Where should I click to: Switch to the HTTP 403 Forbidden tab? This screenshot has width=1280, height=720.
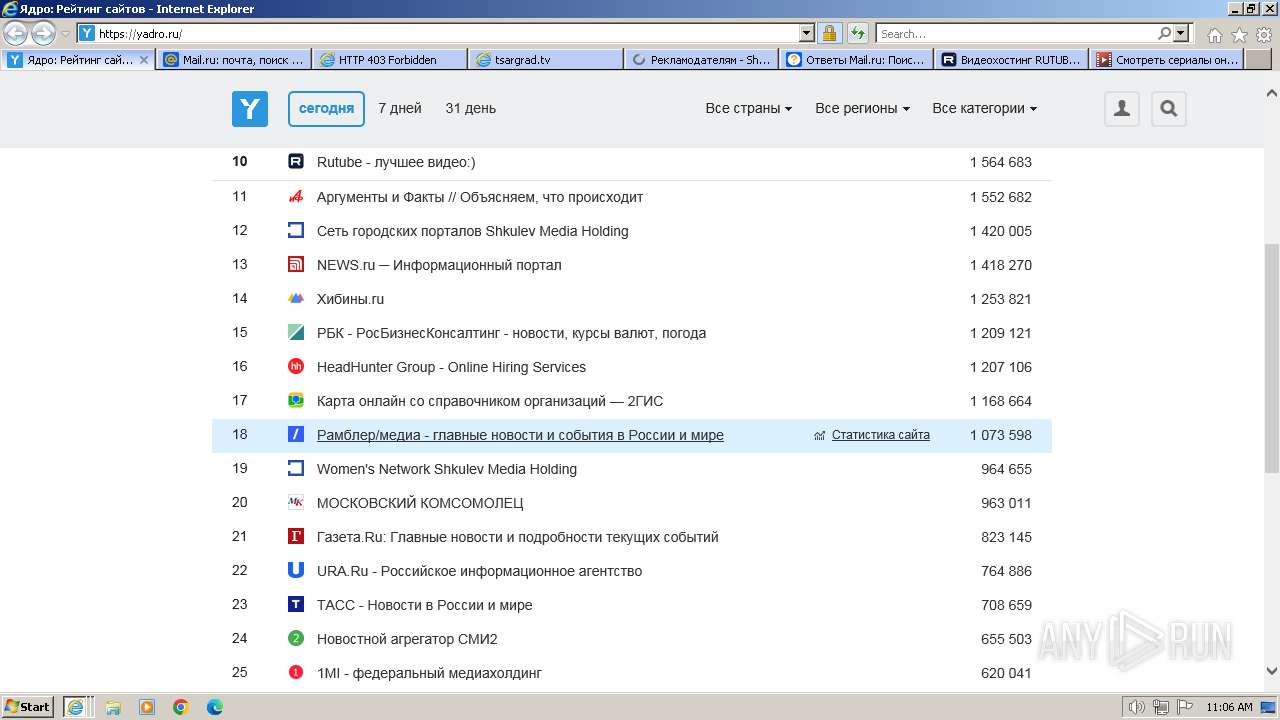(x=389, y=60)
